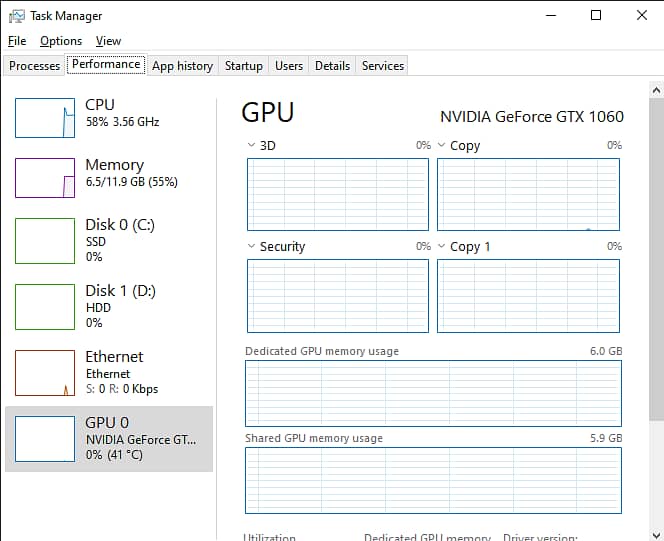Screen dimensions: 664x541
Task: Click the Security utilization graph
Action: click(x=338, y=296)
